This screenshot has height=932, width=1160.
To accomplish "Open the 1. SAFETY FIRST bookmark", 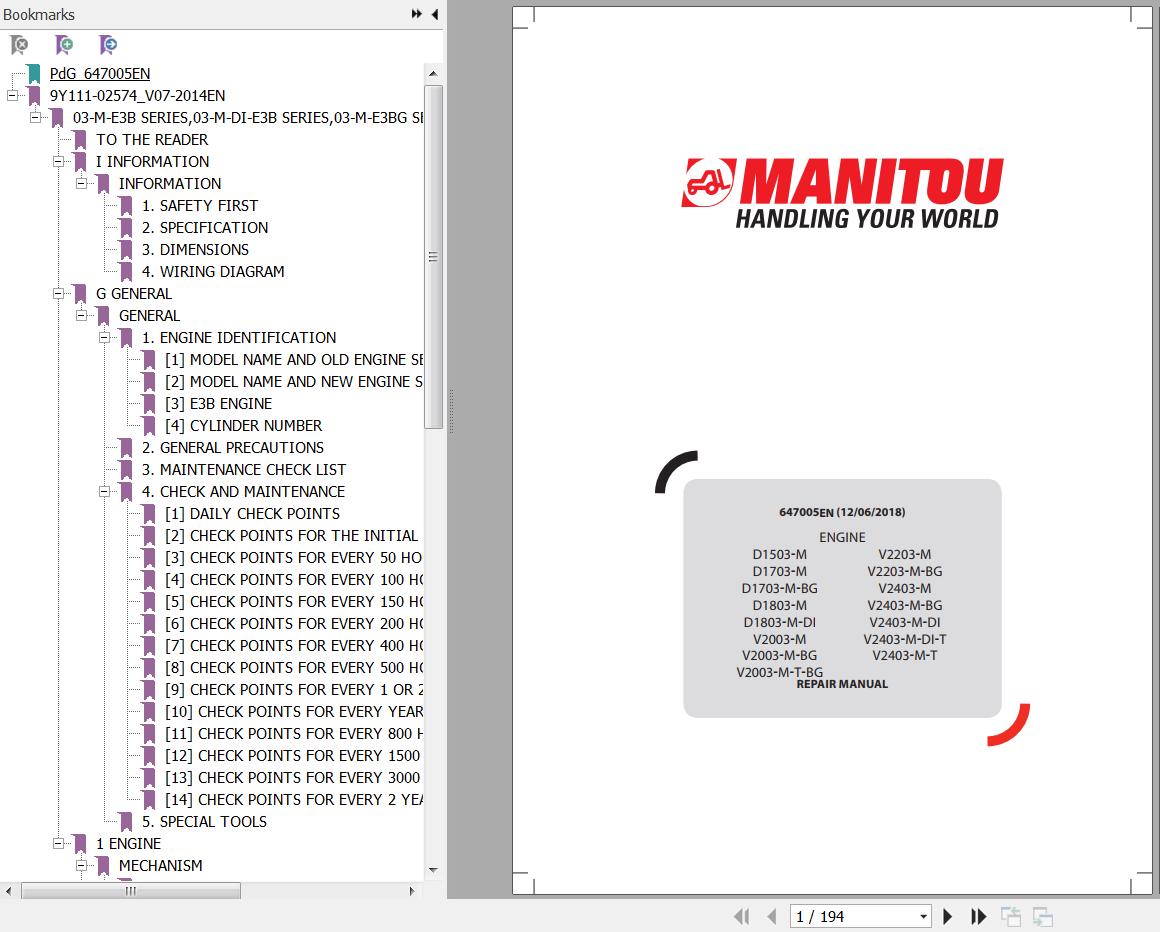I will click(200, 206).
